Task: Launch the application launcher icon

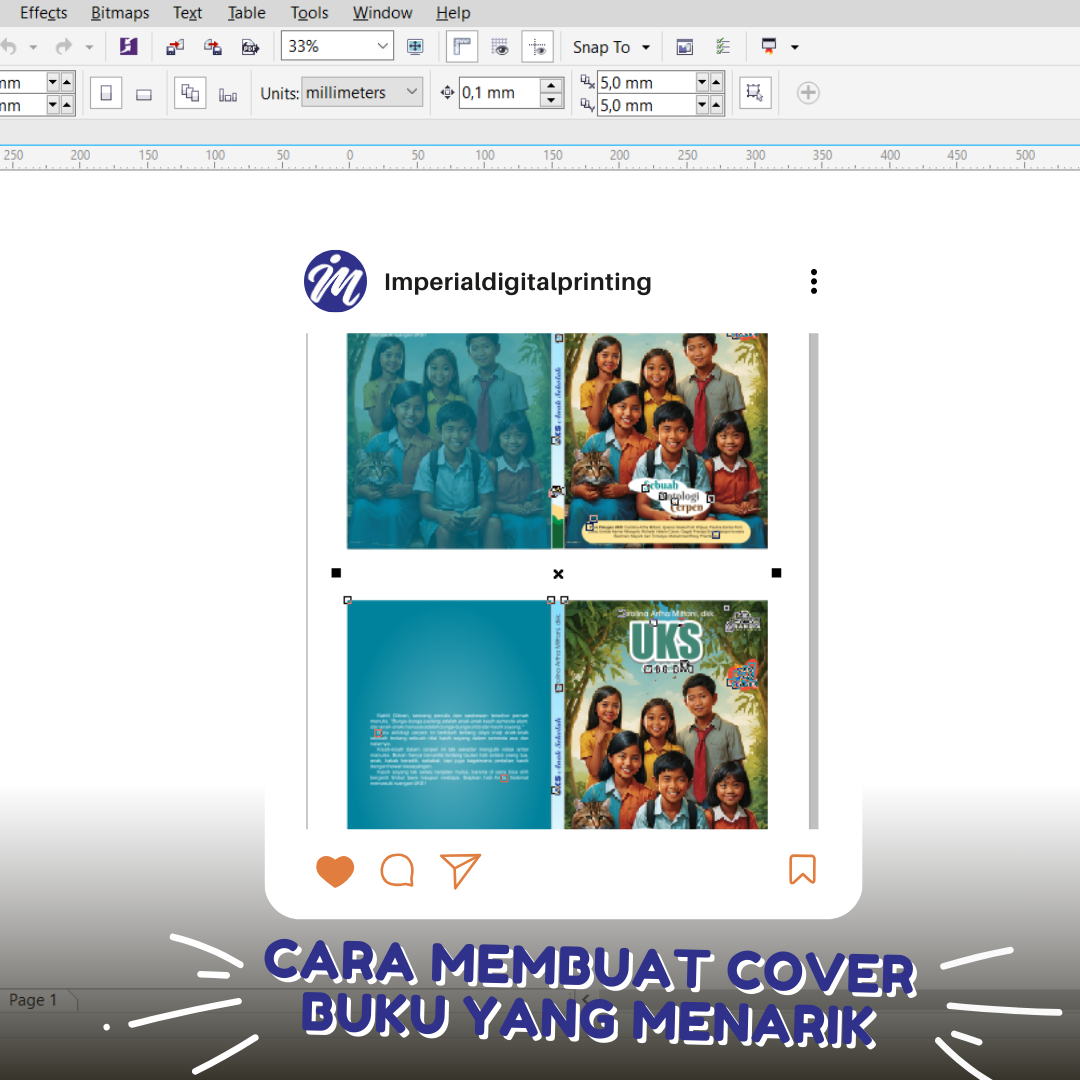Action: [770, 46]
